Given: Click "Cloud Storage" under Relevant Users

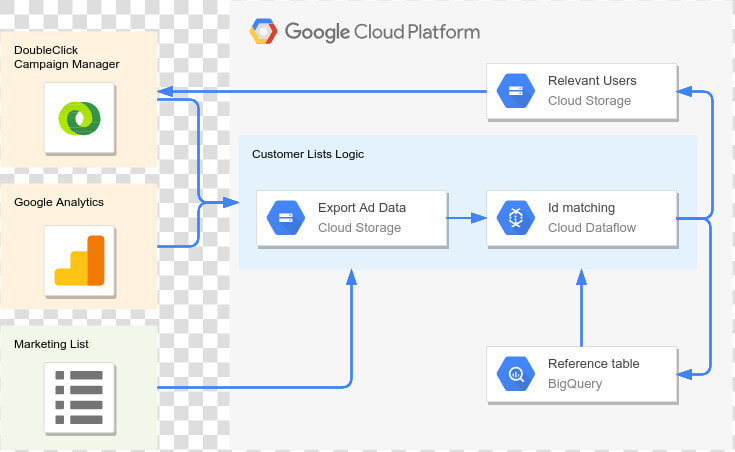Looking at the screenshot, I should [589, 101].
